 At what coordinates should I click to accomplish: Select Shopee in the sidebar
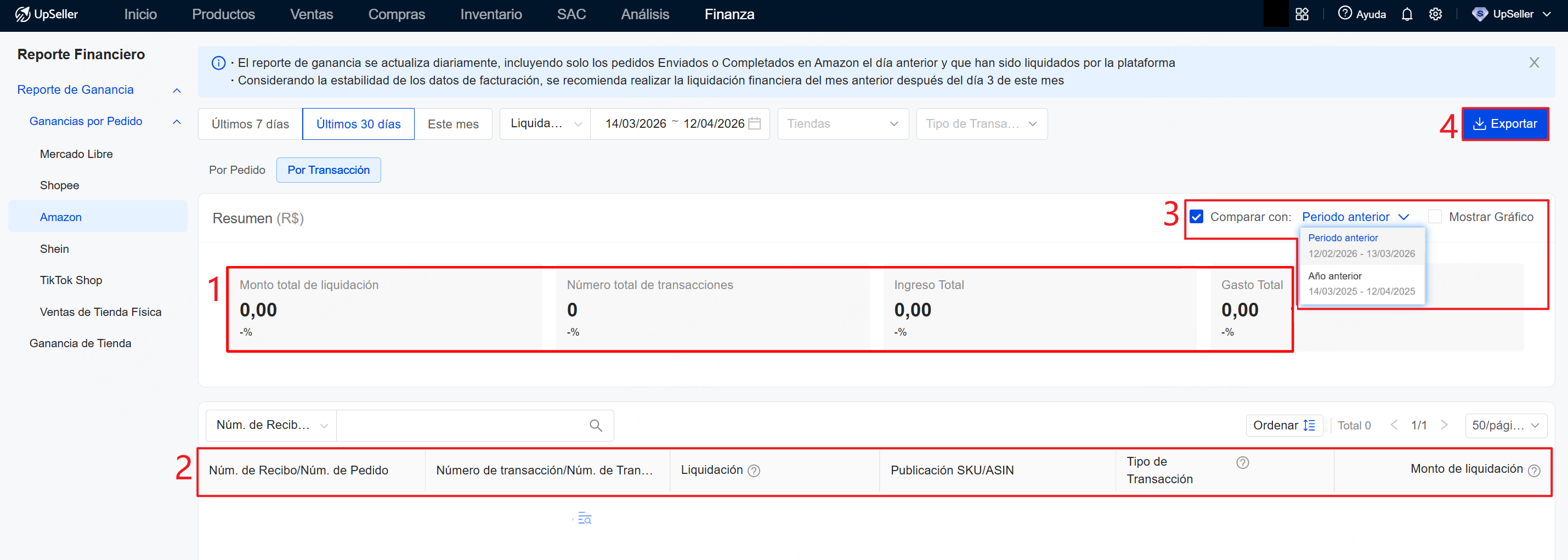pos(59,185)
